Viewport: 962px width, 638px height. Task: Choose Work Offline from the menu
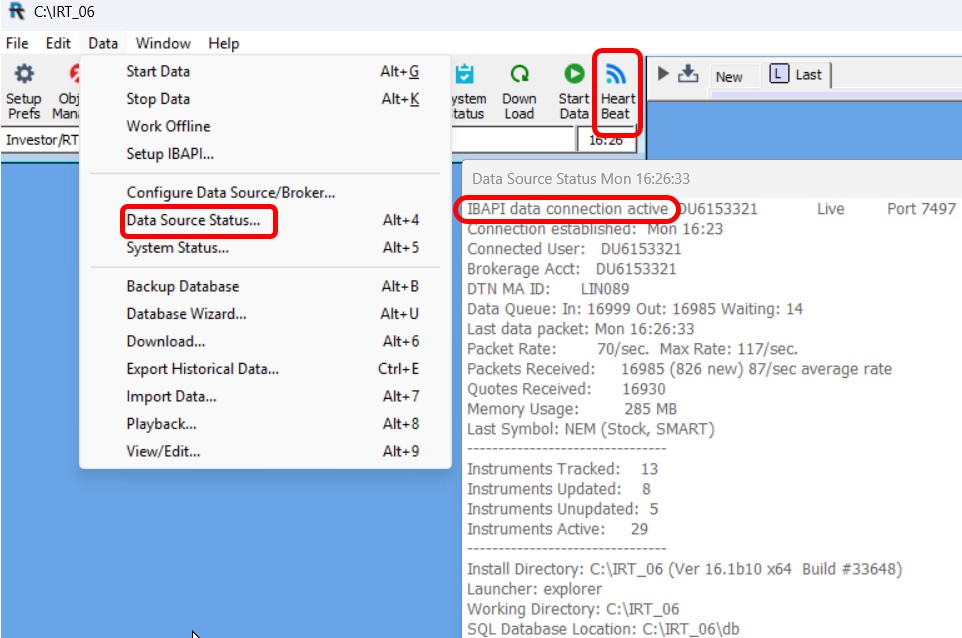click(168, 126)
